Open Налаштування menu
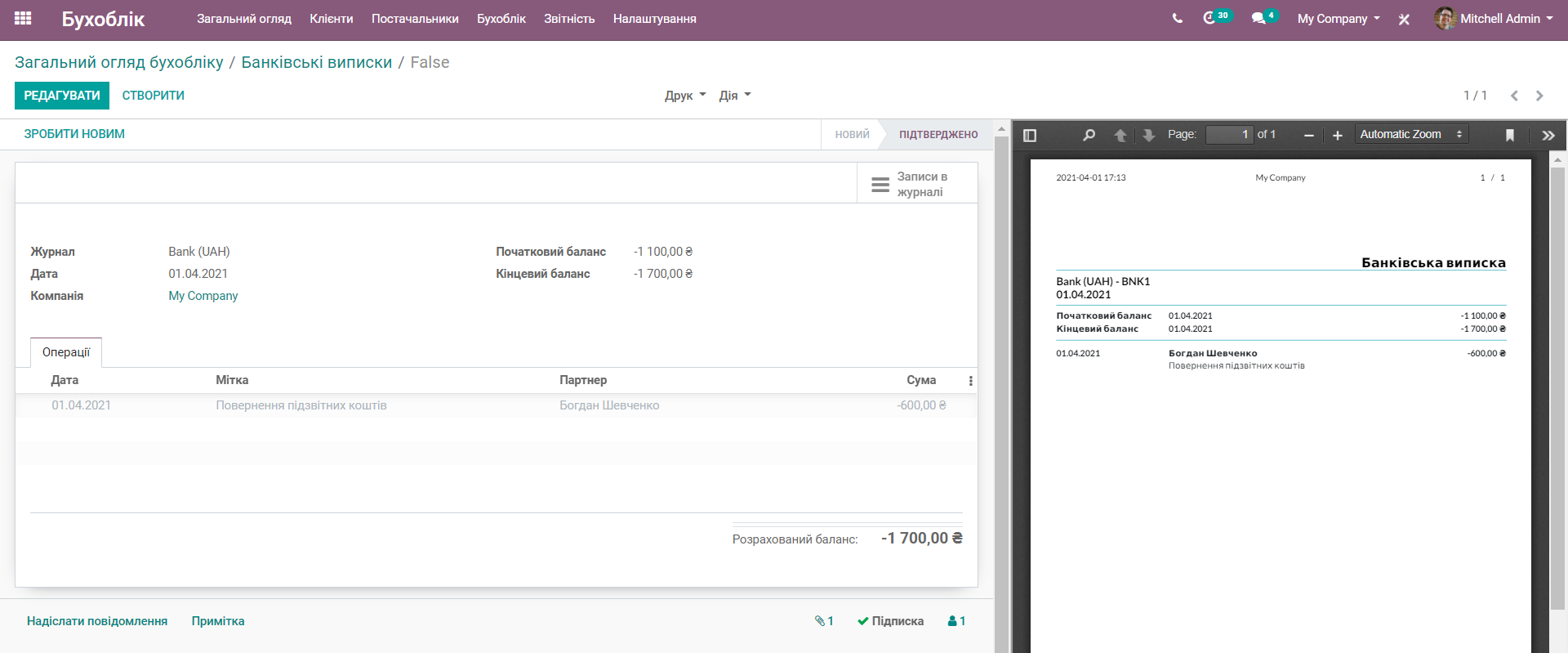Image resolution: width=1568 pixels, height=653 pixels. coord(655,18)
